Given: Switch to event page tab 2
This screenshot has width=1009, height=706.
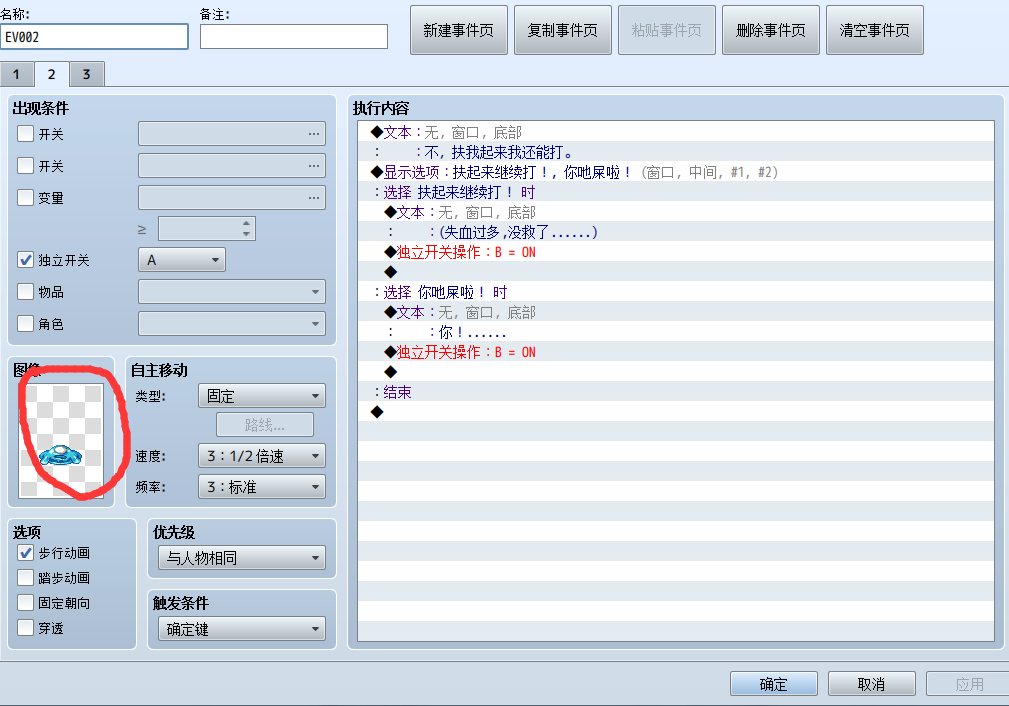Looking at the screenshot, I should (x=51, y=74).
